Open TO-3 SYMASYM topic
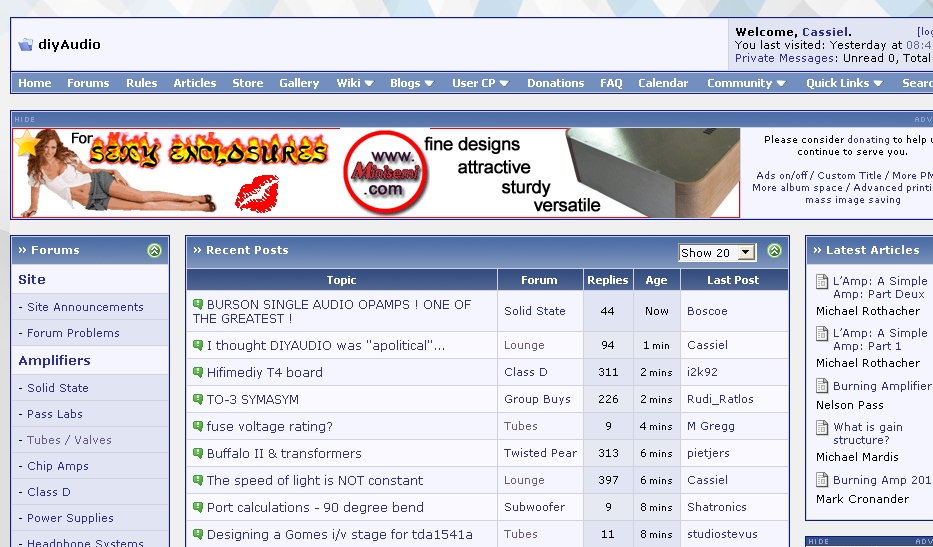 coord(253,399)
